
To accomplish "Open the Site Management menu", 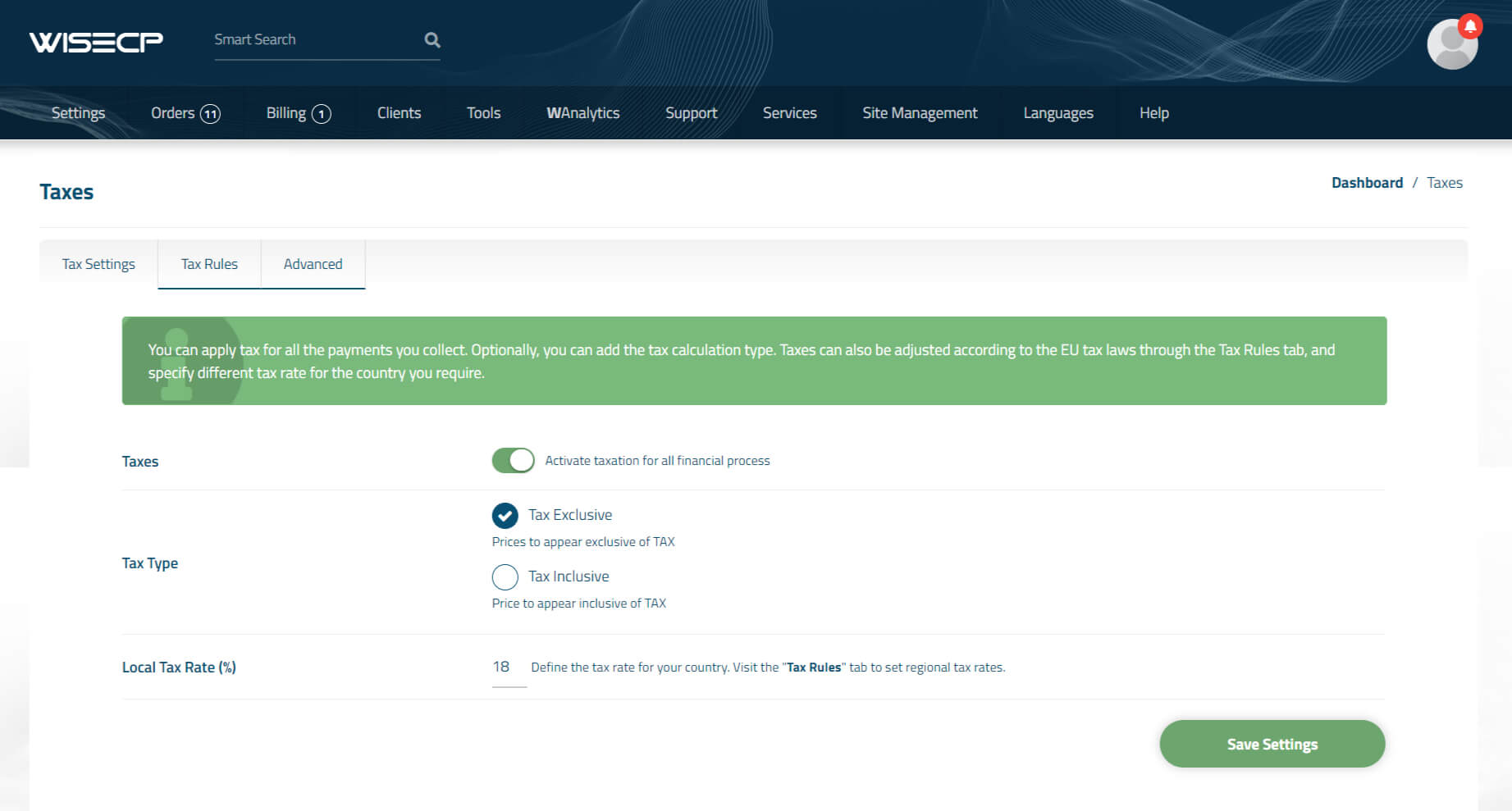I will point(920,113).
